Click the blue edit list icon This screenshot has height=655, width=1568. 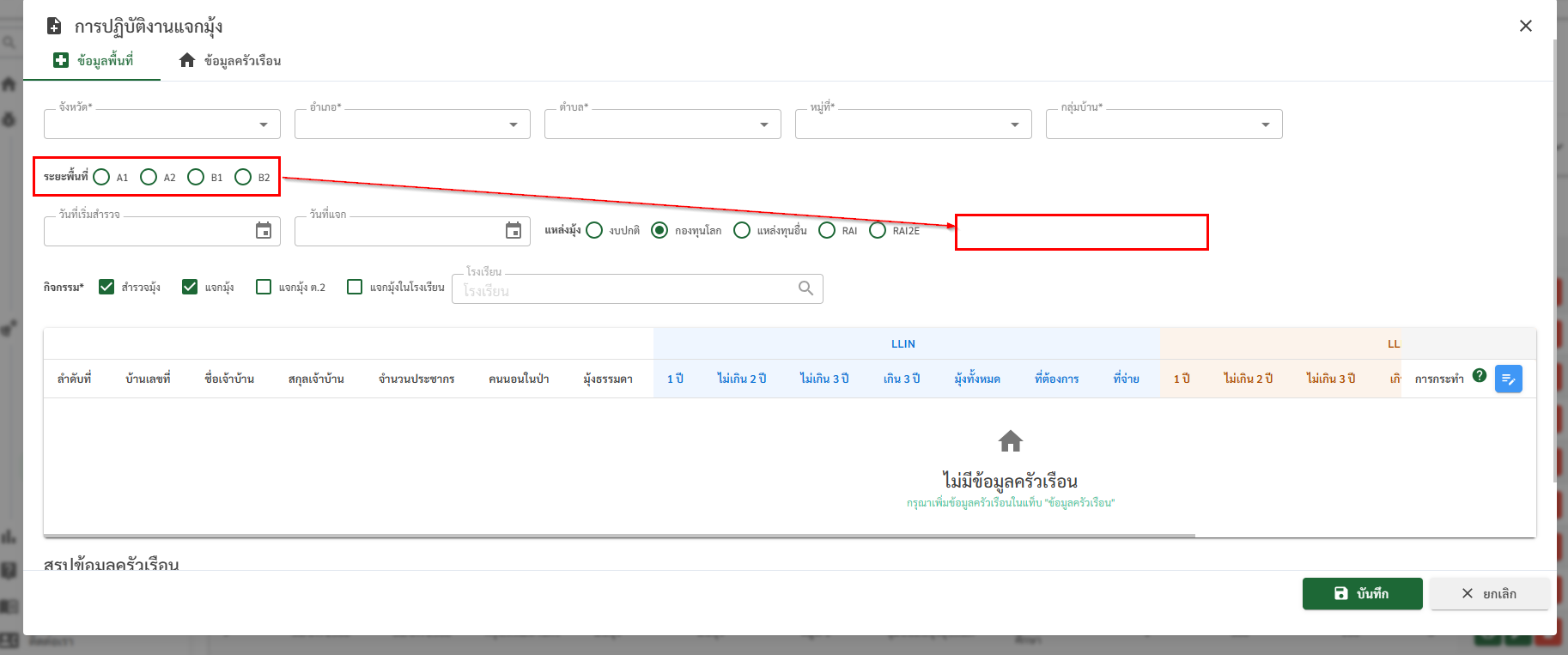[1508, 379]
